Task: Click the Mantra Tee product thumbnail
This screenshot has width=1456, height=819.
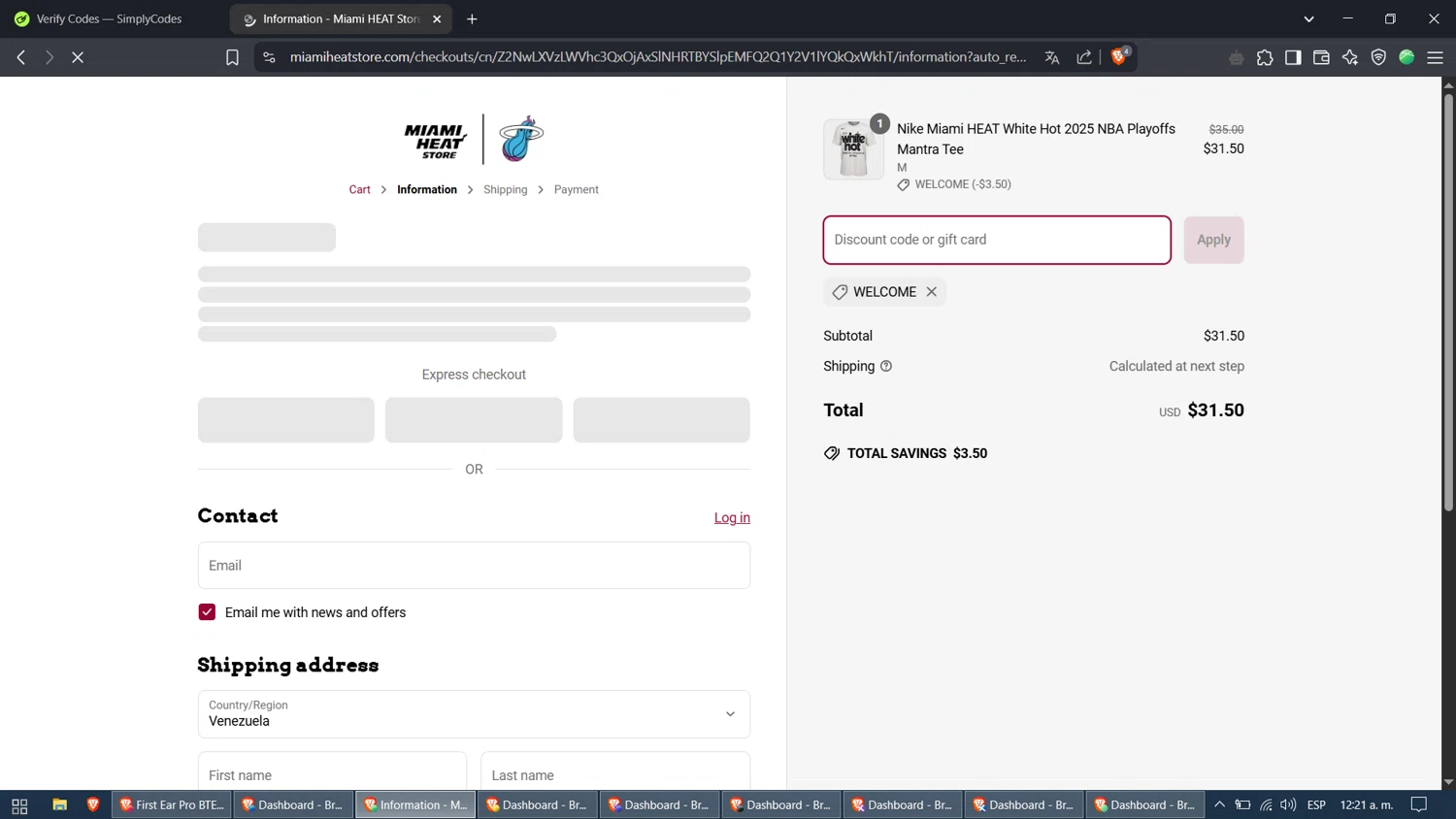Action: pyautogui.click(x=854, y=149)
